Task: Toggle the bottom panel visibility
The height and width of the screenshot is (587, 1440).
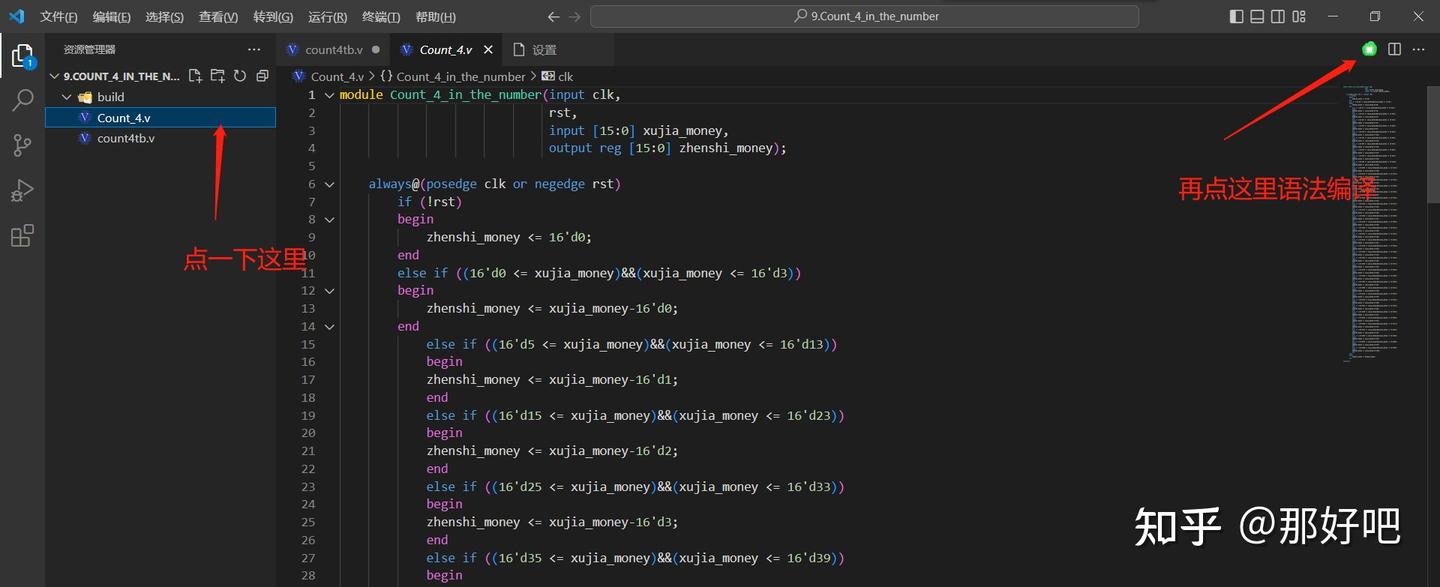Action: pos(1257,16)
